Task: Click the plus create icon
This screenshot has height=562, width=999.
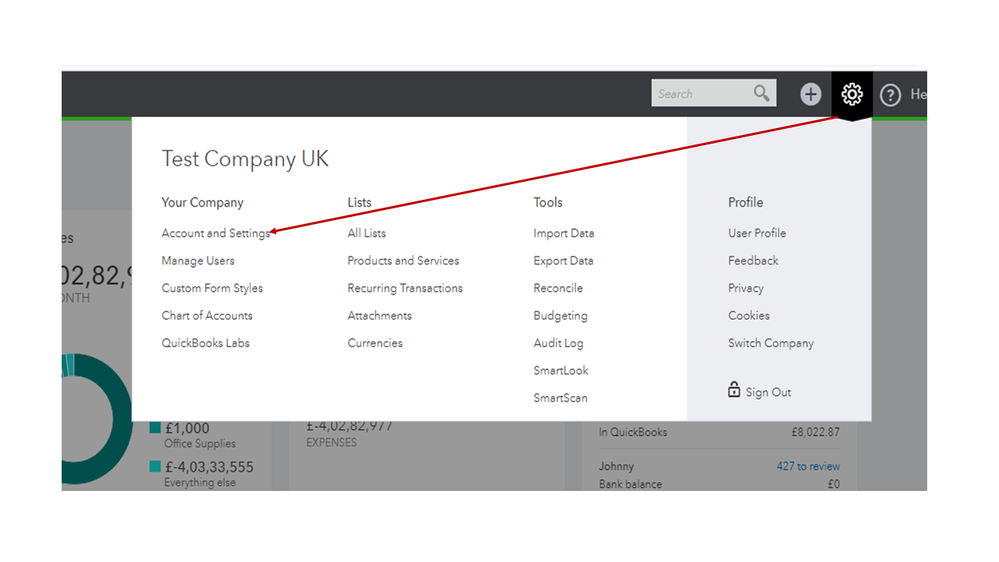Action: pyautogui.click(x=810, y=95)
